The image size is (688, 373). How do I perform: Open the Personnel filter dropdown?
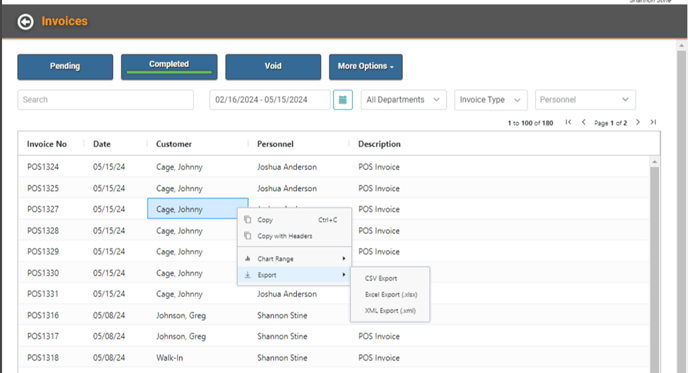pos(585,100)
